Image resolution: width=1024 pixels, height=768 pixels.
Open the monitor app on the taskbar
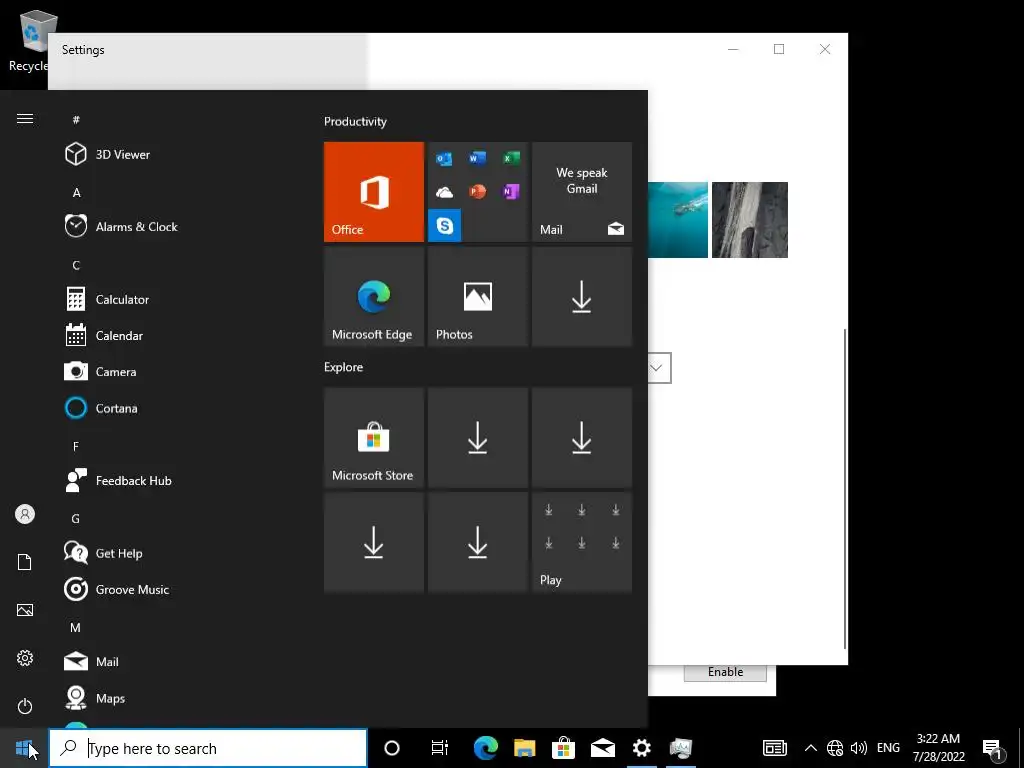coord(680,748)
